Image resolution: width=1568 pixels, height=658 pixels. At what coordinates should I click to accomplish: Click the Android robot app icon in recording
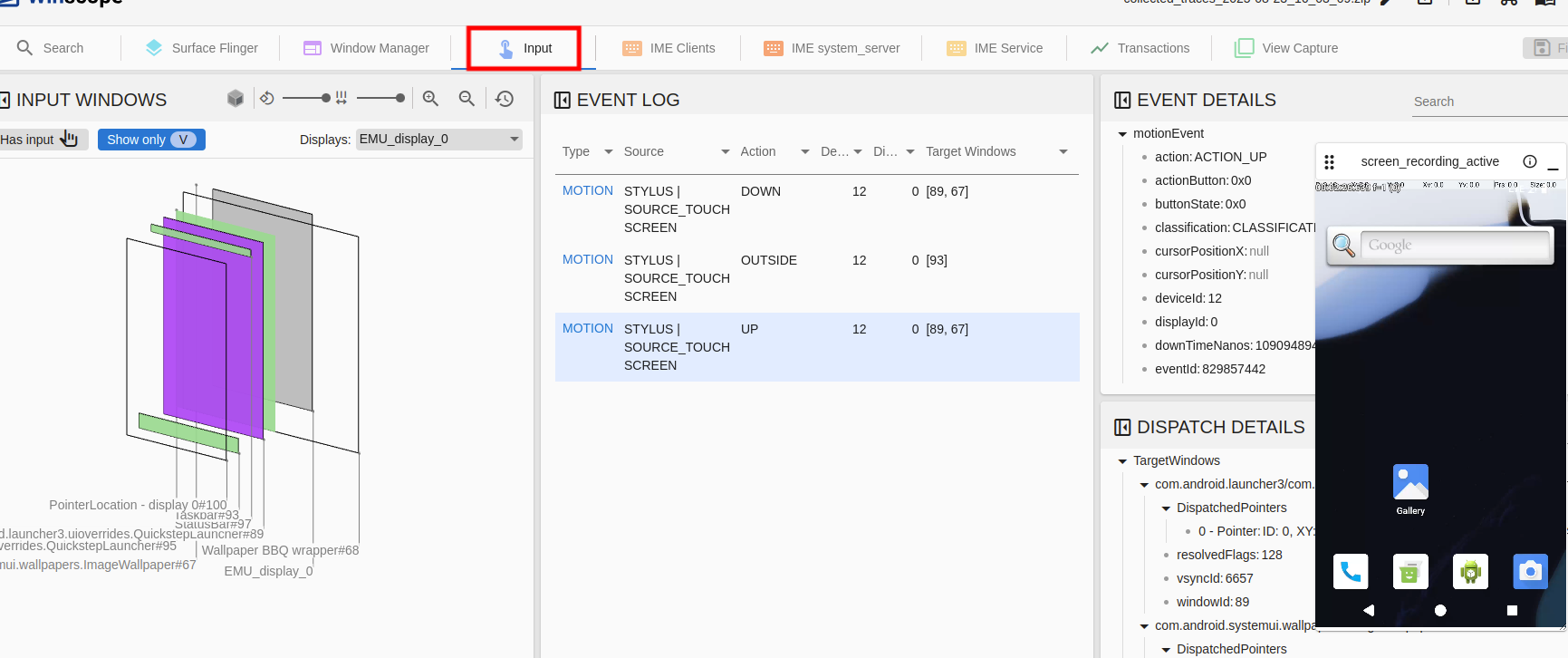1470,571
